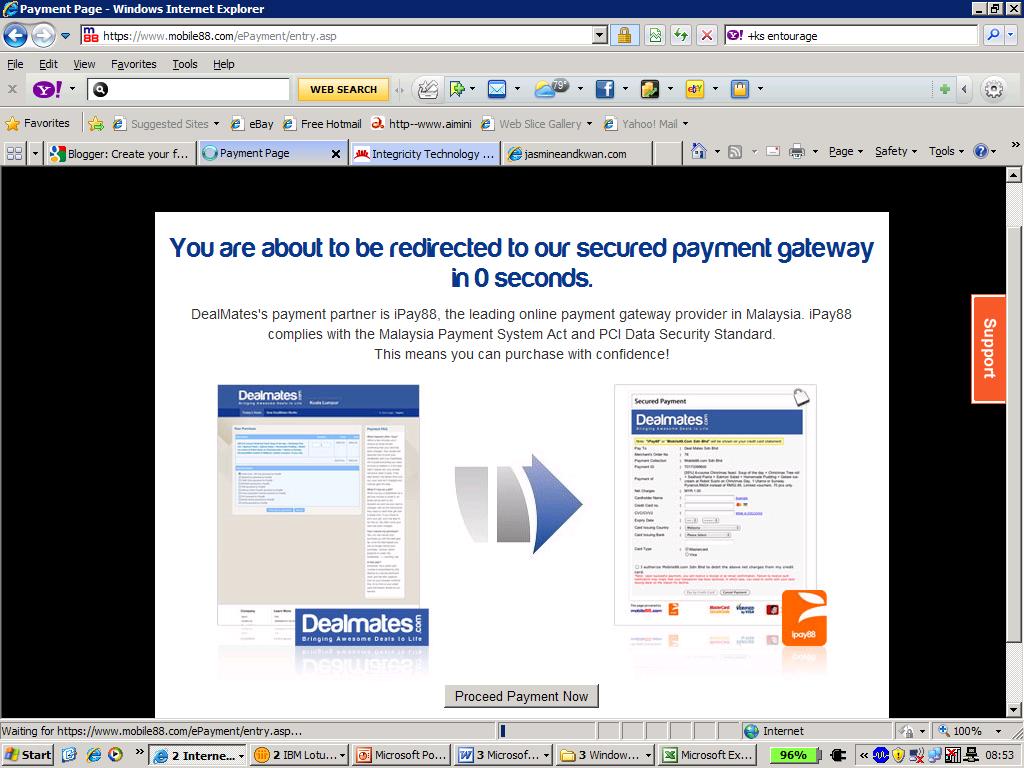Click the Print icon in command bar
This screenshot has height=768, width=1024.
(797, 152)
